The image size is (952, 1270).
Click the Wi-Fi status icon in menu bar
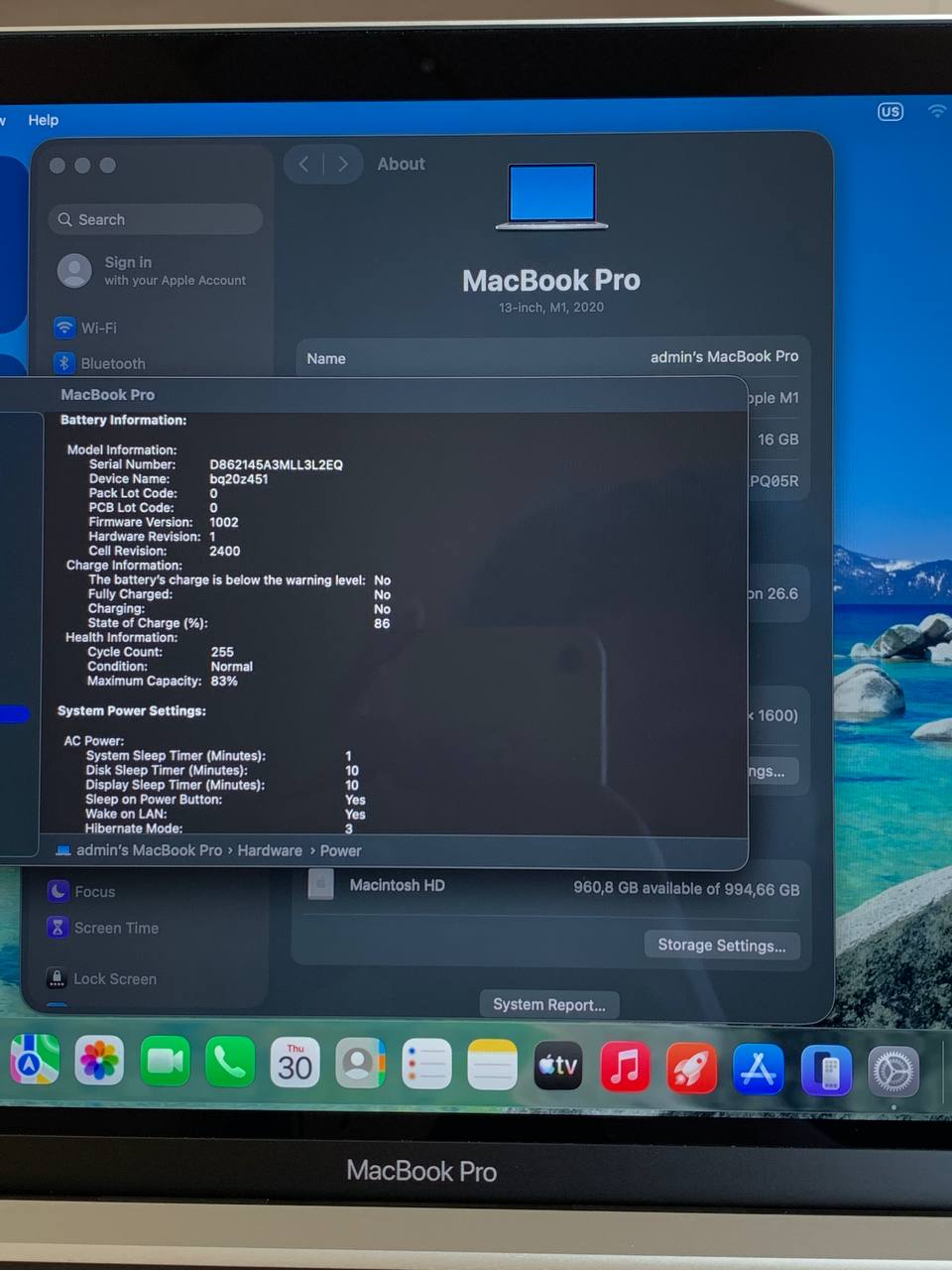[936, 110]
